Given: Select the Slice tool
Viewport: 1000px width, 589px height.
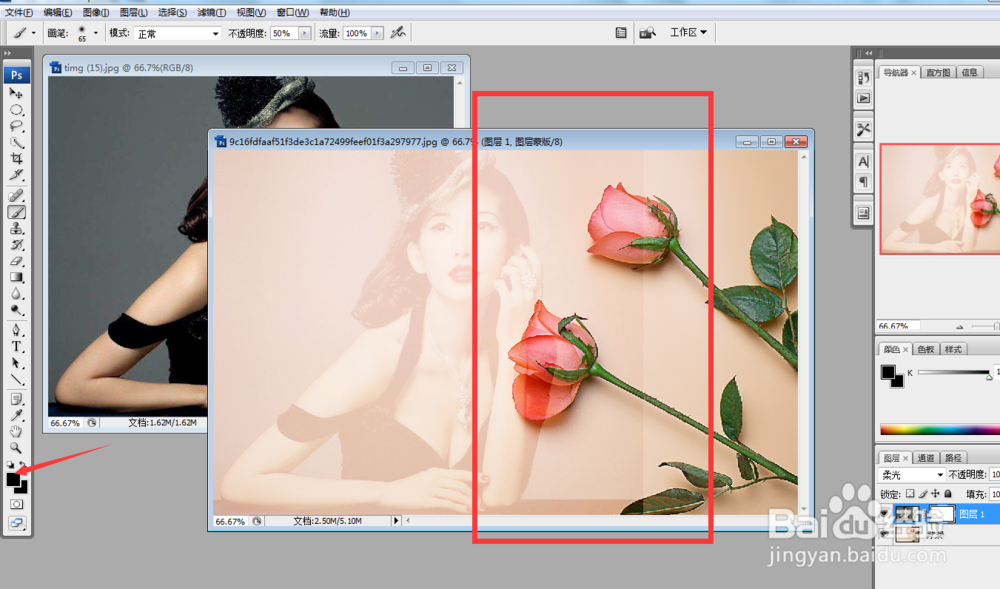Looking at the screenshot, I should tap(17, 175).
